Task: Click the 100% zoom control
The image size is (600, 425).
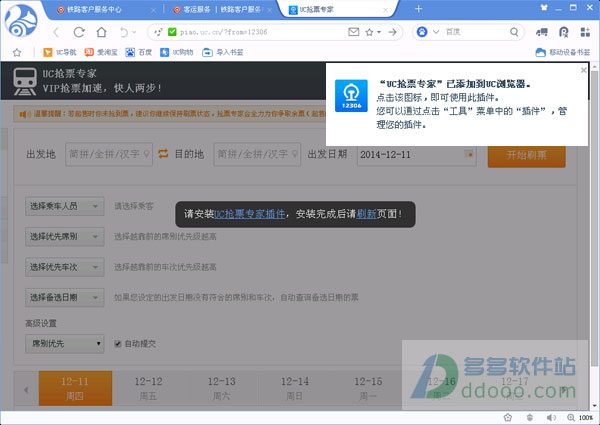Action: pyautogui.click(x=580, y=417)
